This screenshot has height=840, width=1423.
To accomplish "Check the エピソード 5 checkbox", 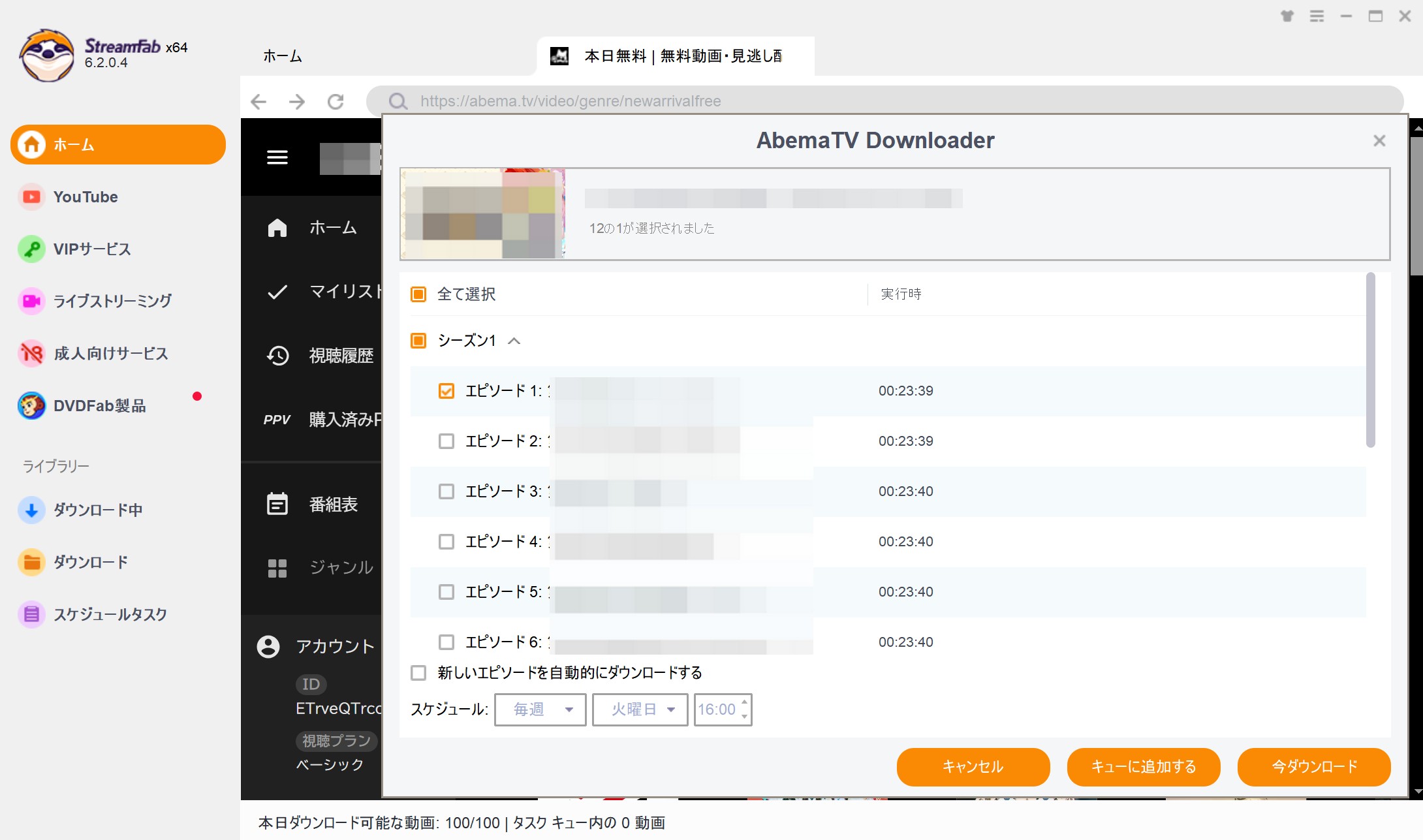I will pos(446,592).
